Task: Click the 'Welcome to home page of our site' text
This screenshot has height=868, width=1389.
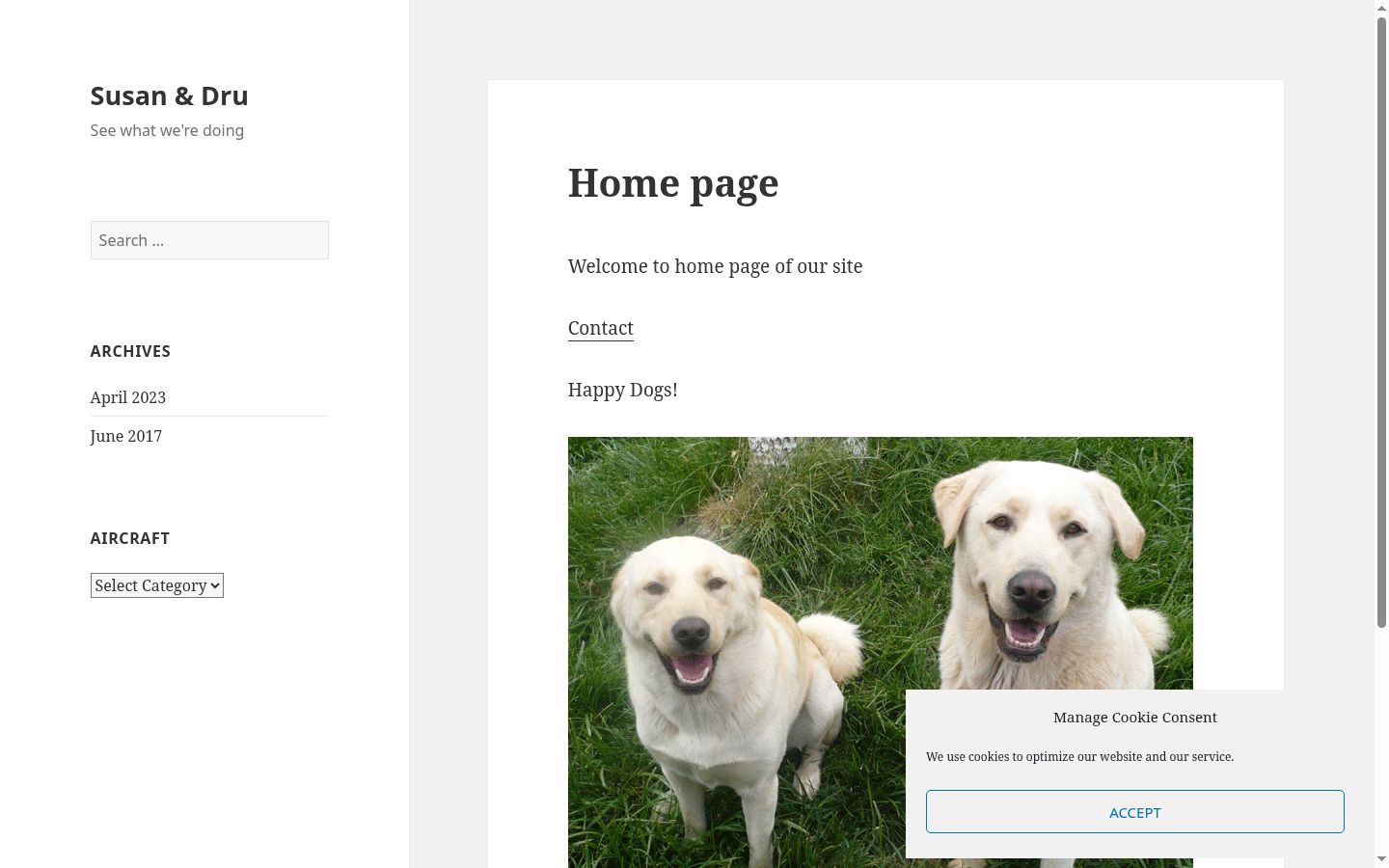Action: pyautogui.click(x=716, y=266)
